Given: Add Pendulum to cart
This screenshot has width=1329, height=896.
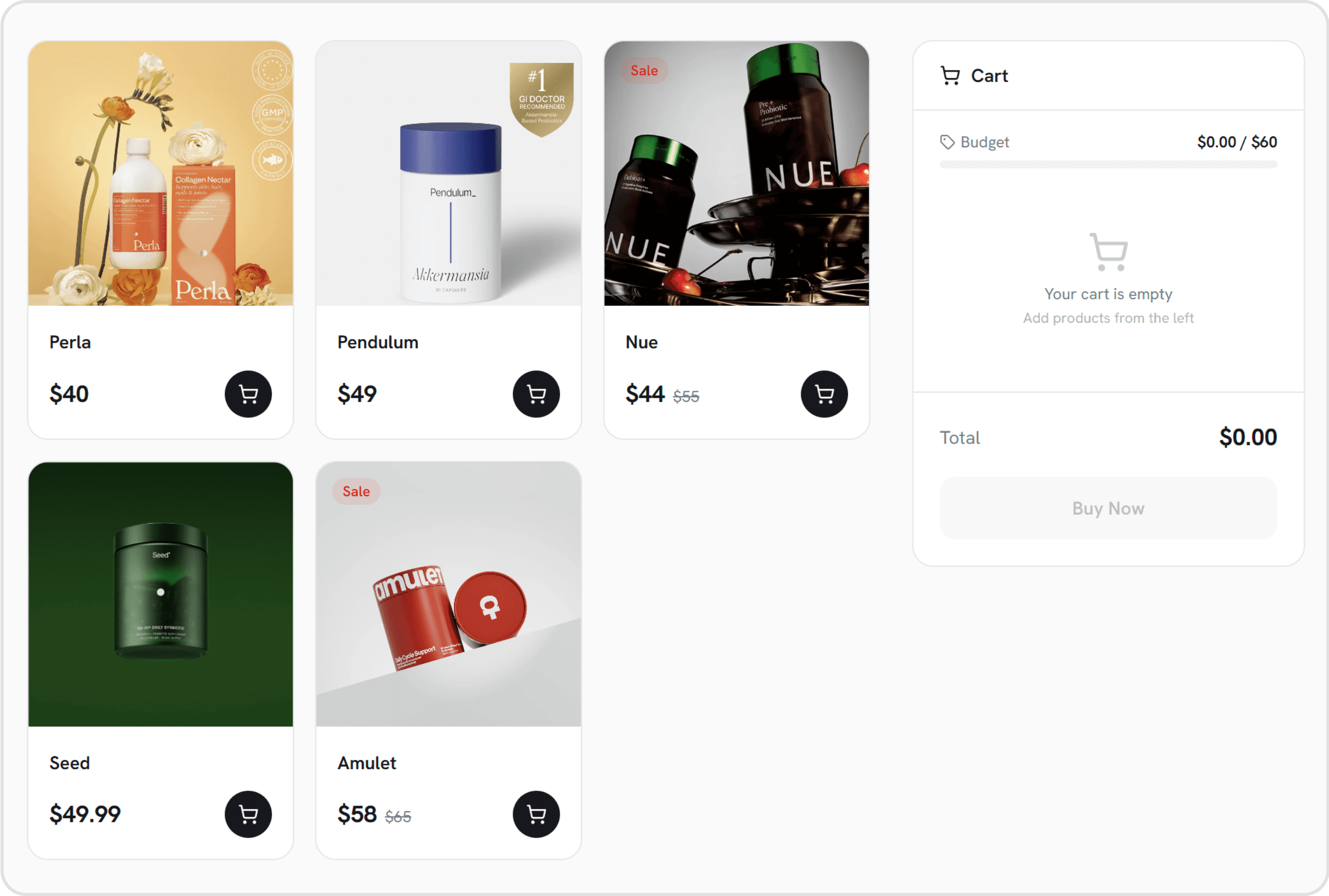Looking at the screenshot, I should click(x=536, y=394).
